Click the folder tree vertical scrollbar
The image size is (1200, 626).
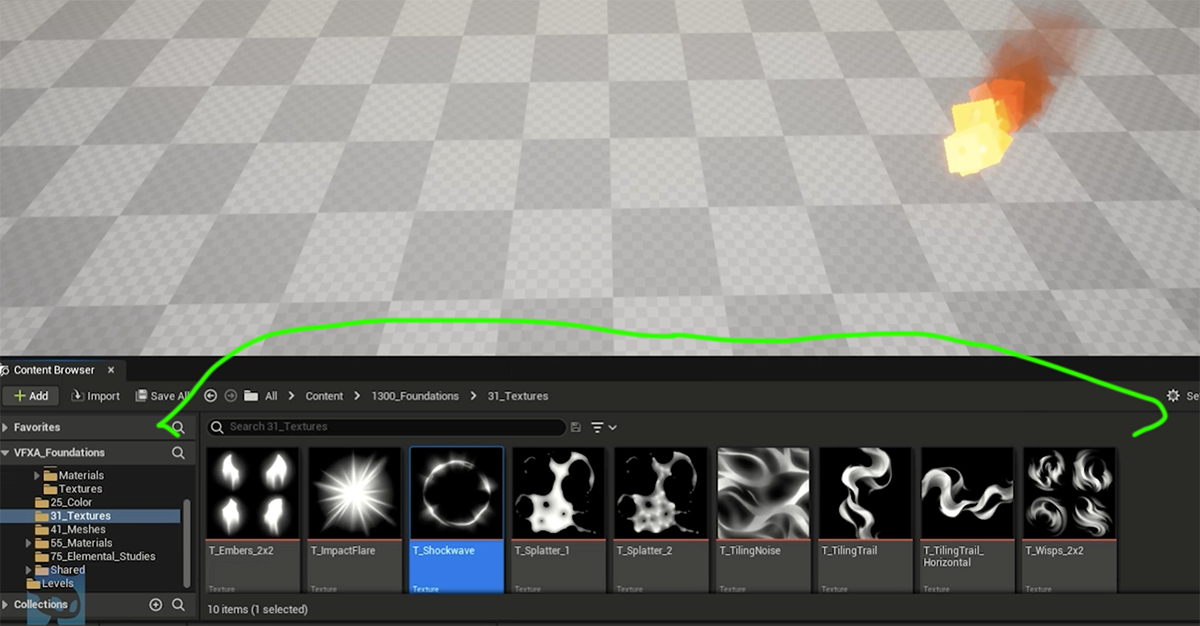187,545
